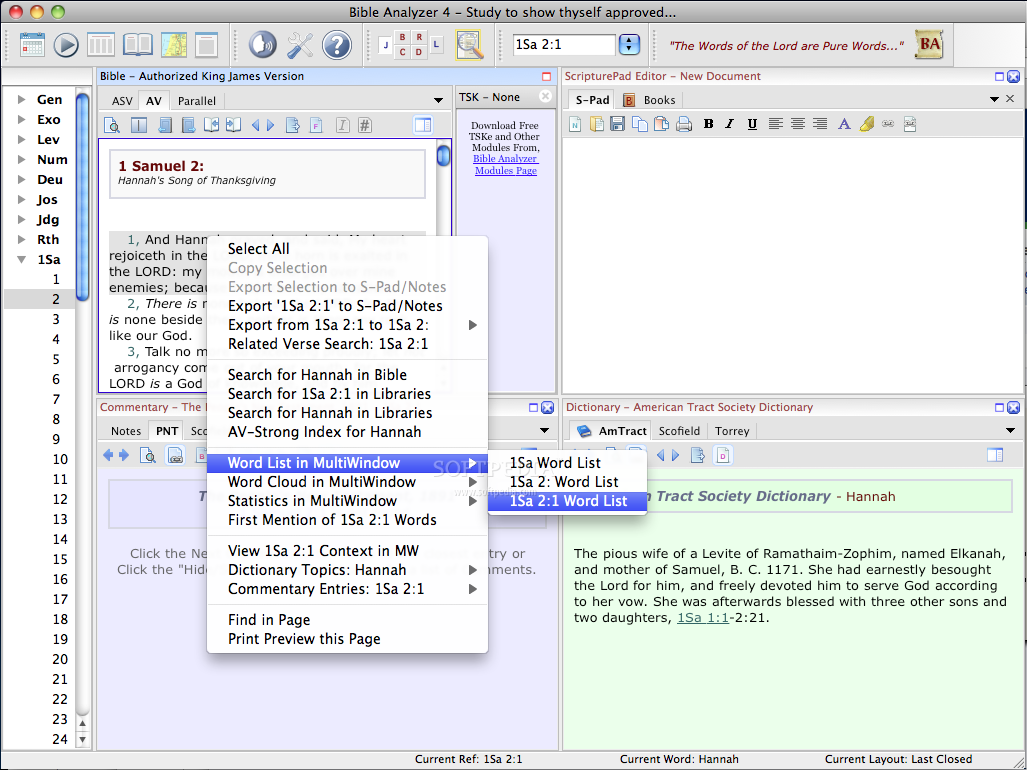Collapse the 1Sa book in tree
The height and width of the screenshot is (770, 1027).
click(x=22, y=260)
